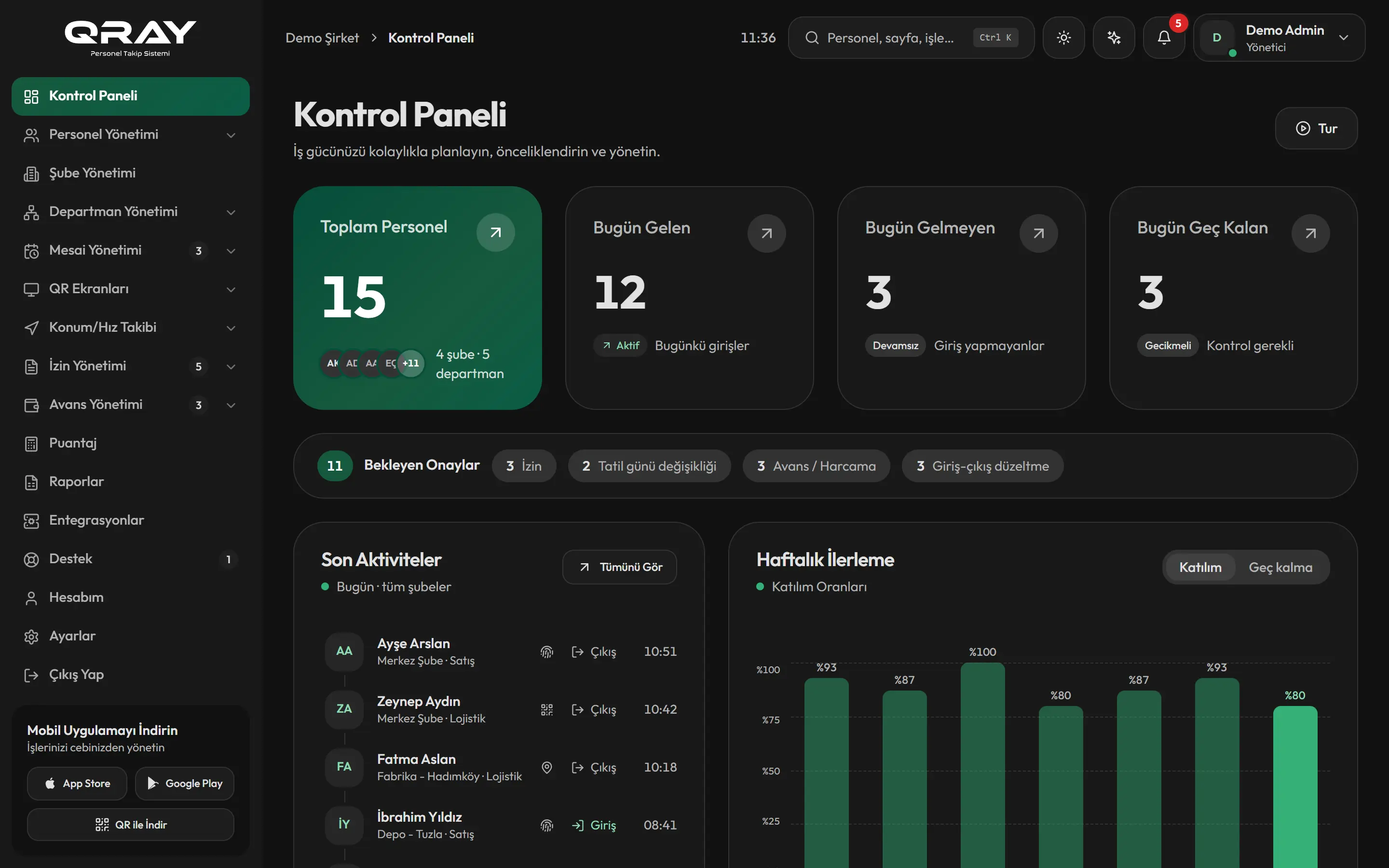Open Bugün Gelmeyen card arrow
1389x868 pixels.
[x=1039, y=233]
